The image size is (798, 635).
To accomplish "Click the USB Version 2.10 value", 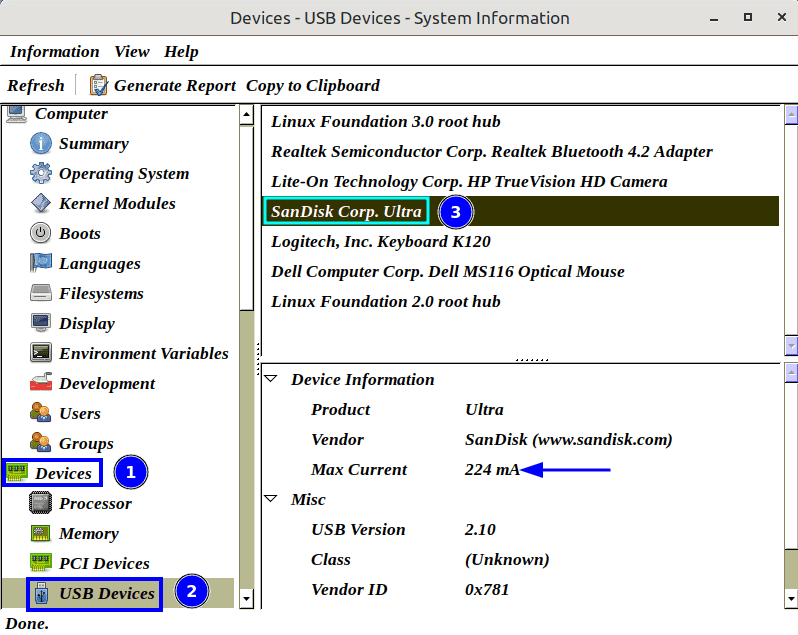I will (480, 529).
